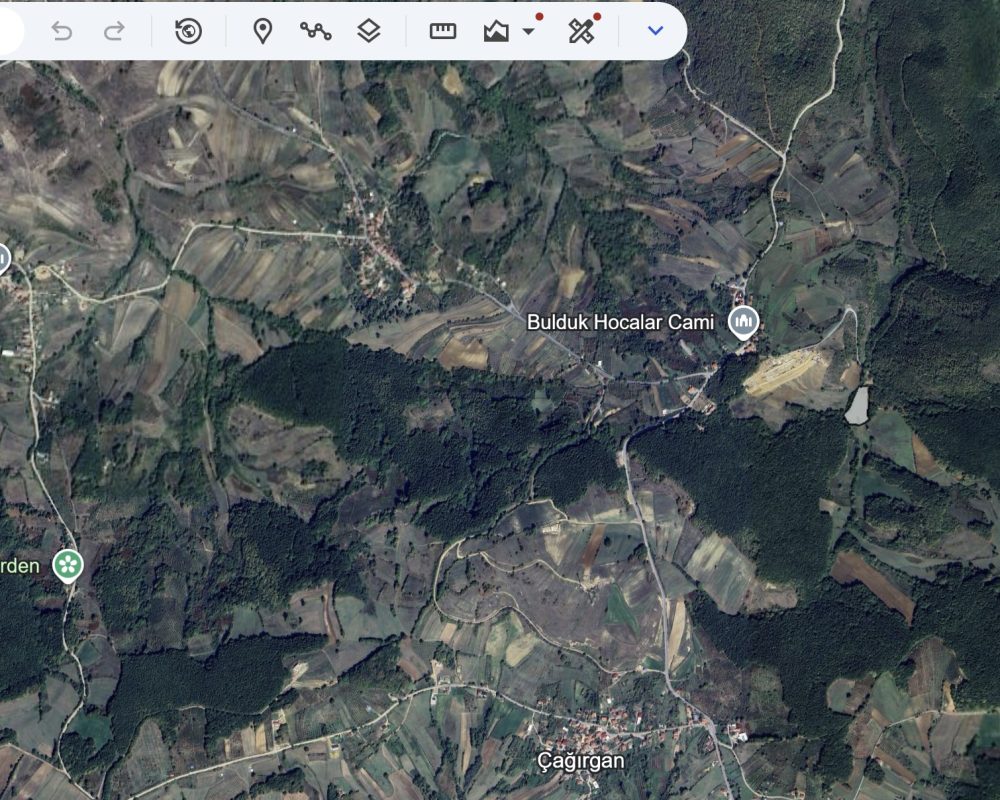This screenshot has height=800, width=1000.
Task: Open historical imagery clock icon
Action: (x=188, y=31)
